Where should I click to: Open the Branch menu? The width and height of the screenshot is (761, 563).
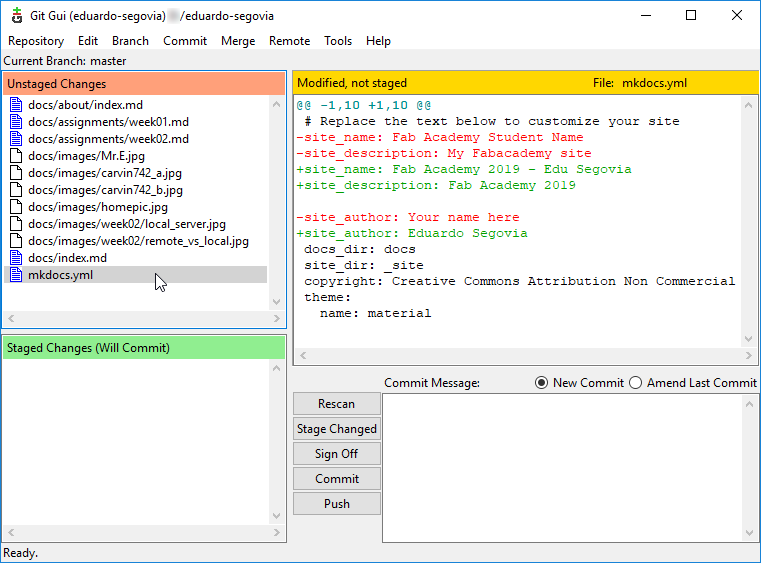click(130, 41)
